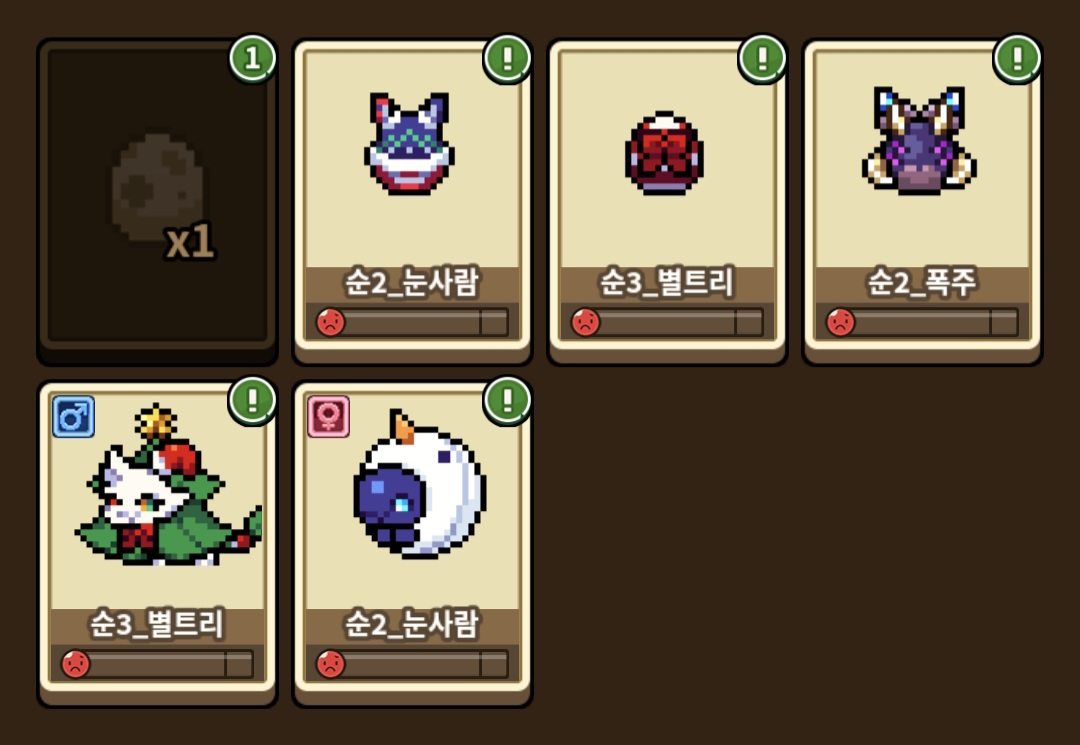Click the blue male gender icon
Viewport: 1080px width, 745px height.
click(x=74, y=417)
